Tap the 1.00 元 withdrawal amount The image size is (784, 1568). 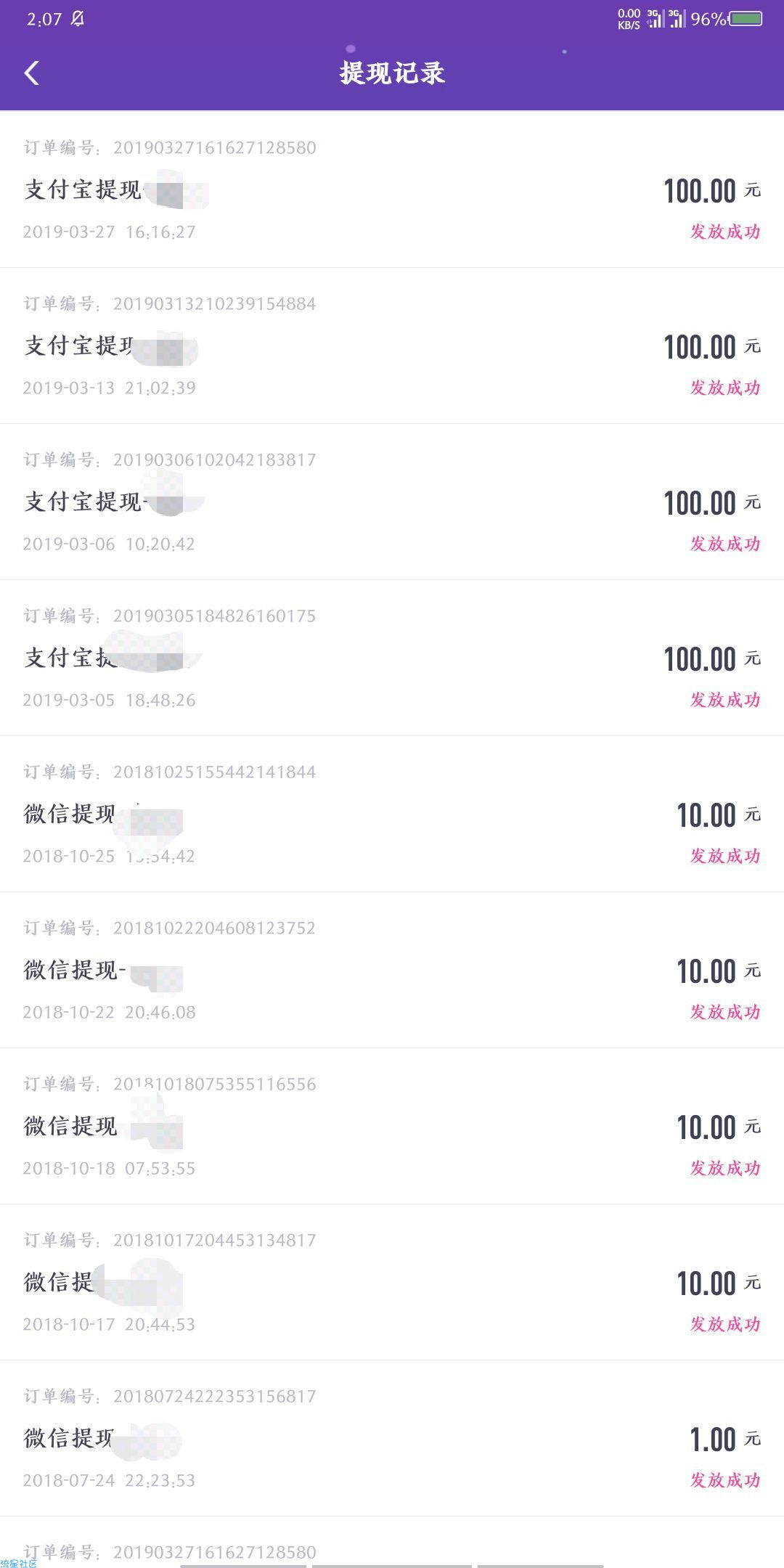coord(724,1440)
